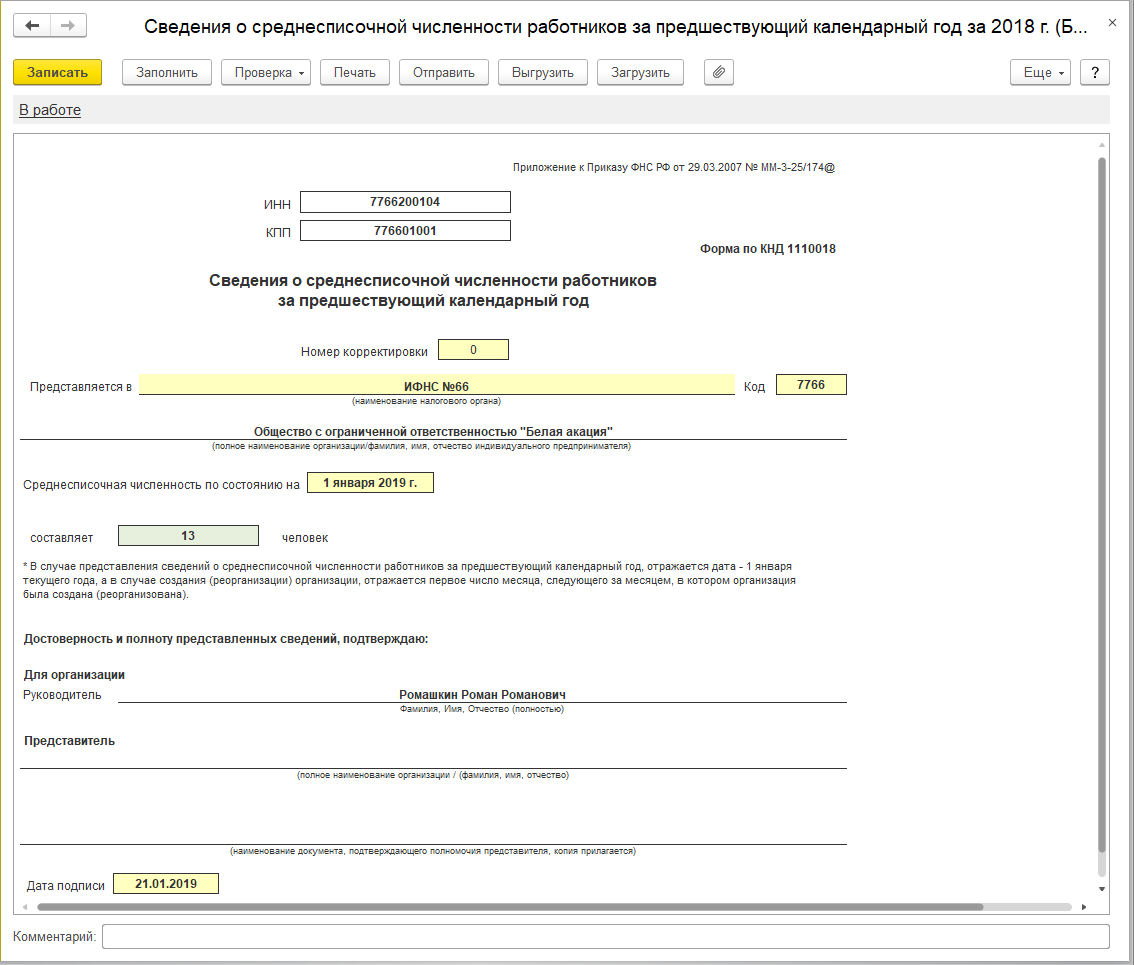Open the Еще dropdown menu
The image size is (1134, 965).
(x=1040, y=72)
